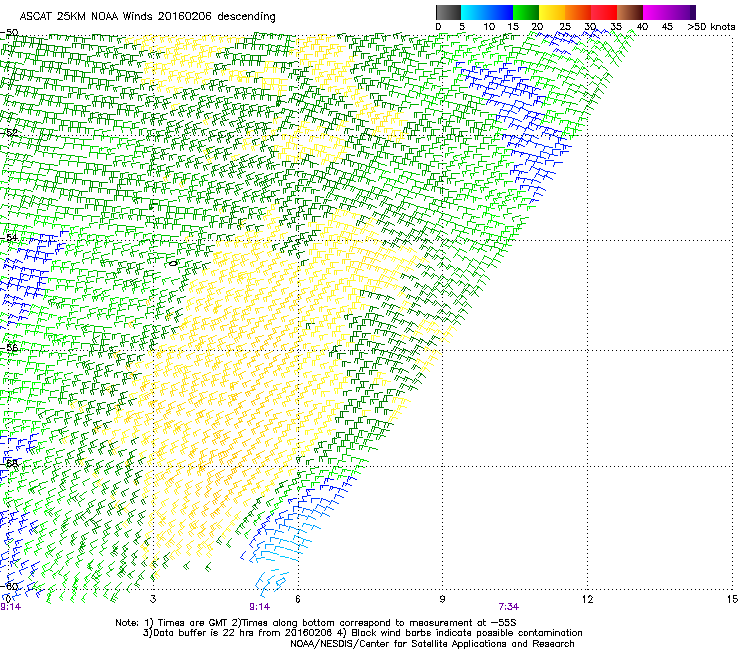Select the '-60' latitude axis label
The width and height of the screenshot is (740, 650).
click(x=9, y=586)
